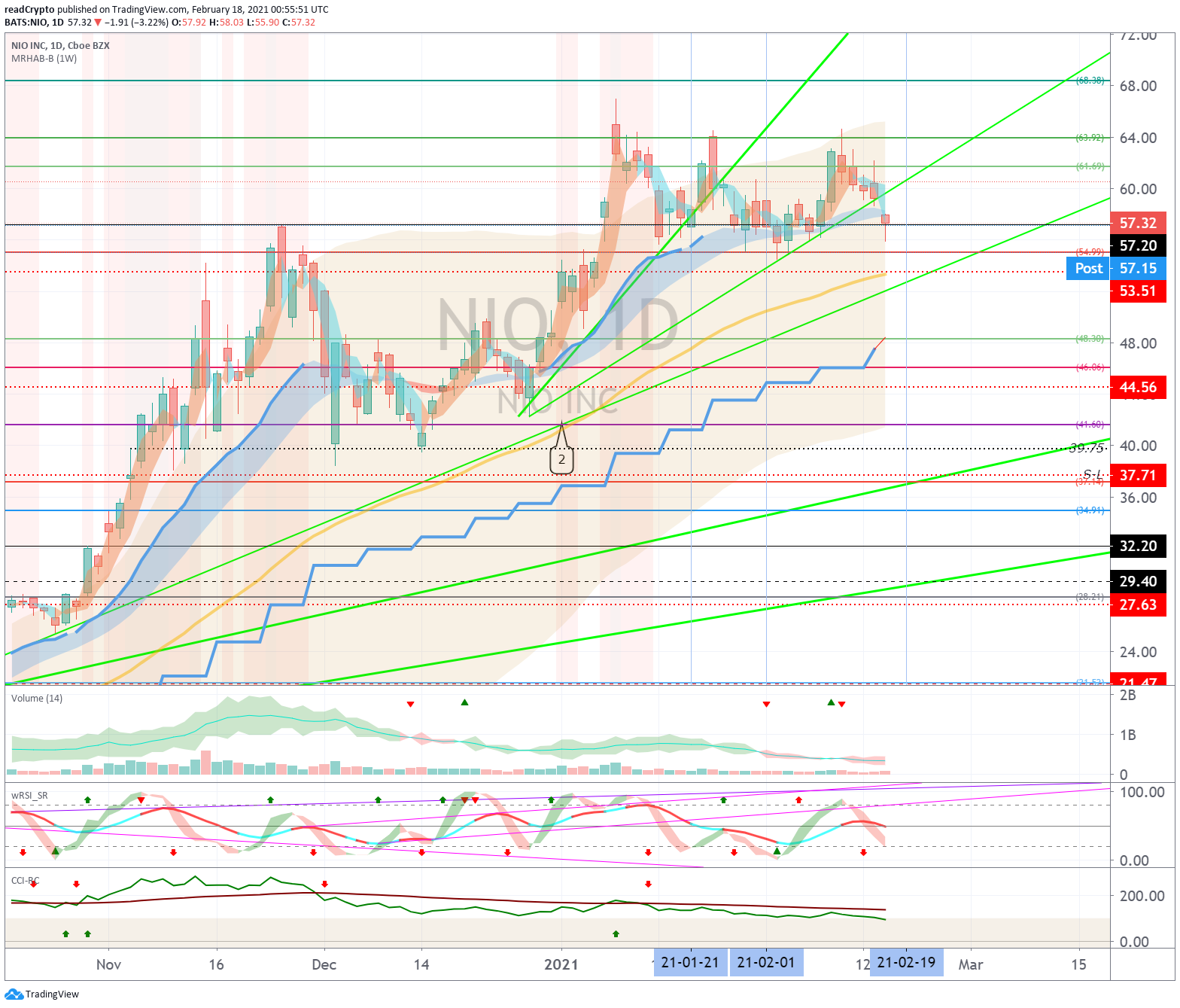This screenshot has height=1008, width=1180.
Task: Click the Volume (14) pane label
Action: click(x=37, y=699)
